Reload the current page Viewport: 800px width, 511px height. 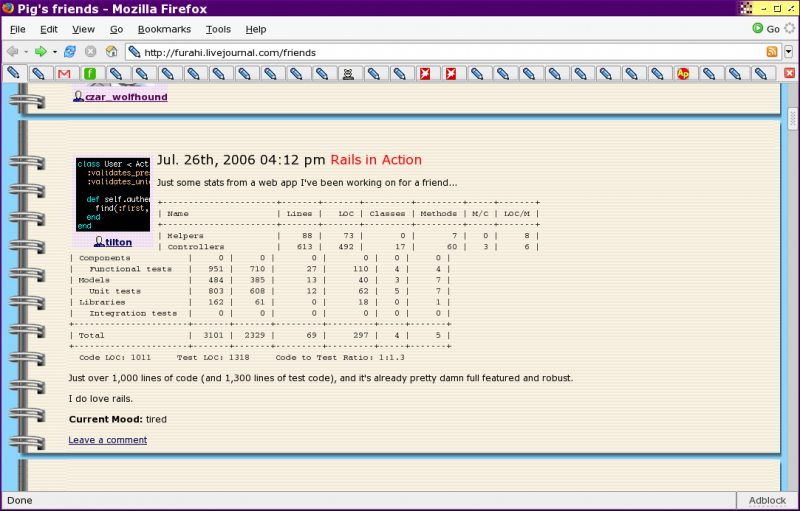point(70,51)
